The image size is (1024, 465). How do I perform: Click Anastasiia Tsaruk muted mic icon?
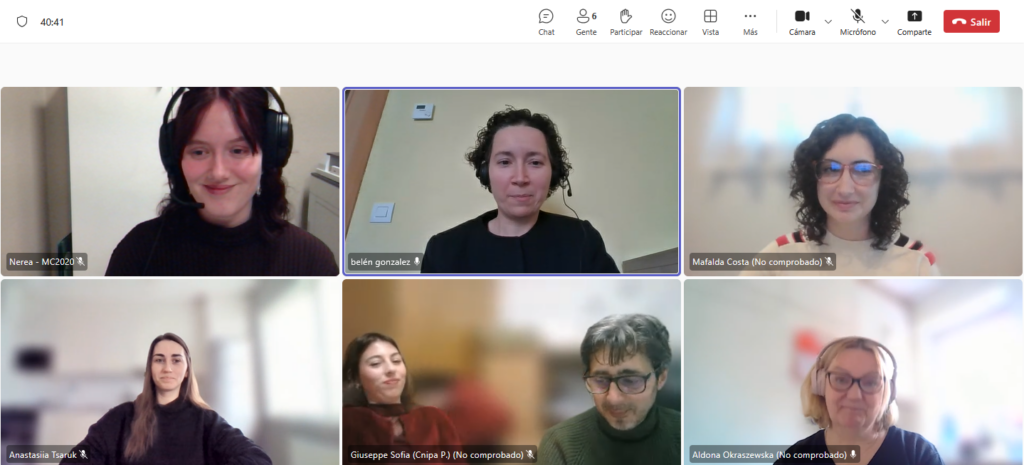click(84, 454)
